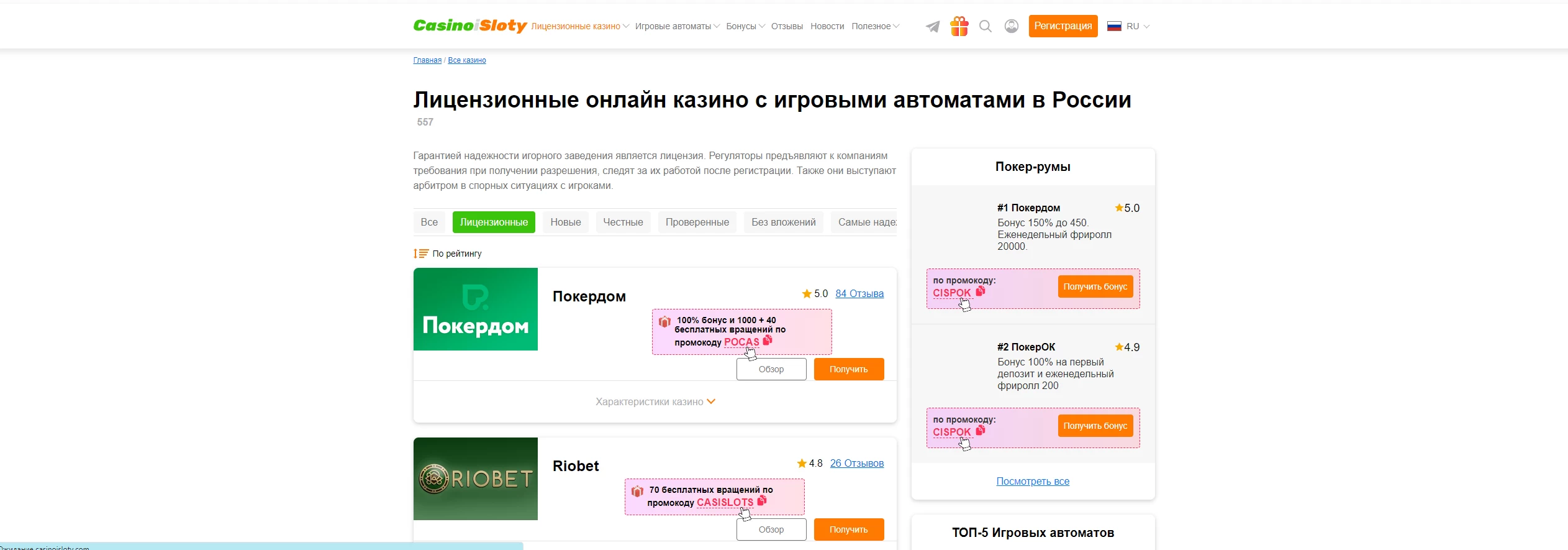Click the Russian flag icon
1568x550 pixels.
(1115, 26)
